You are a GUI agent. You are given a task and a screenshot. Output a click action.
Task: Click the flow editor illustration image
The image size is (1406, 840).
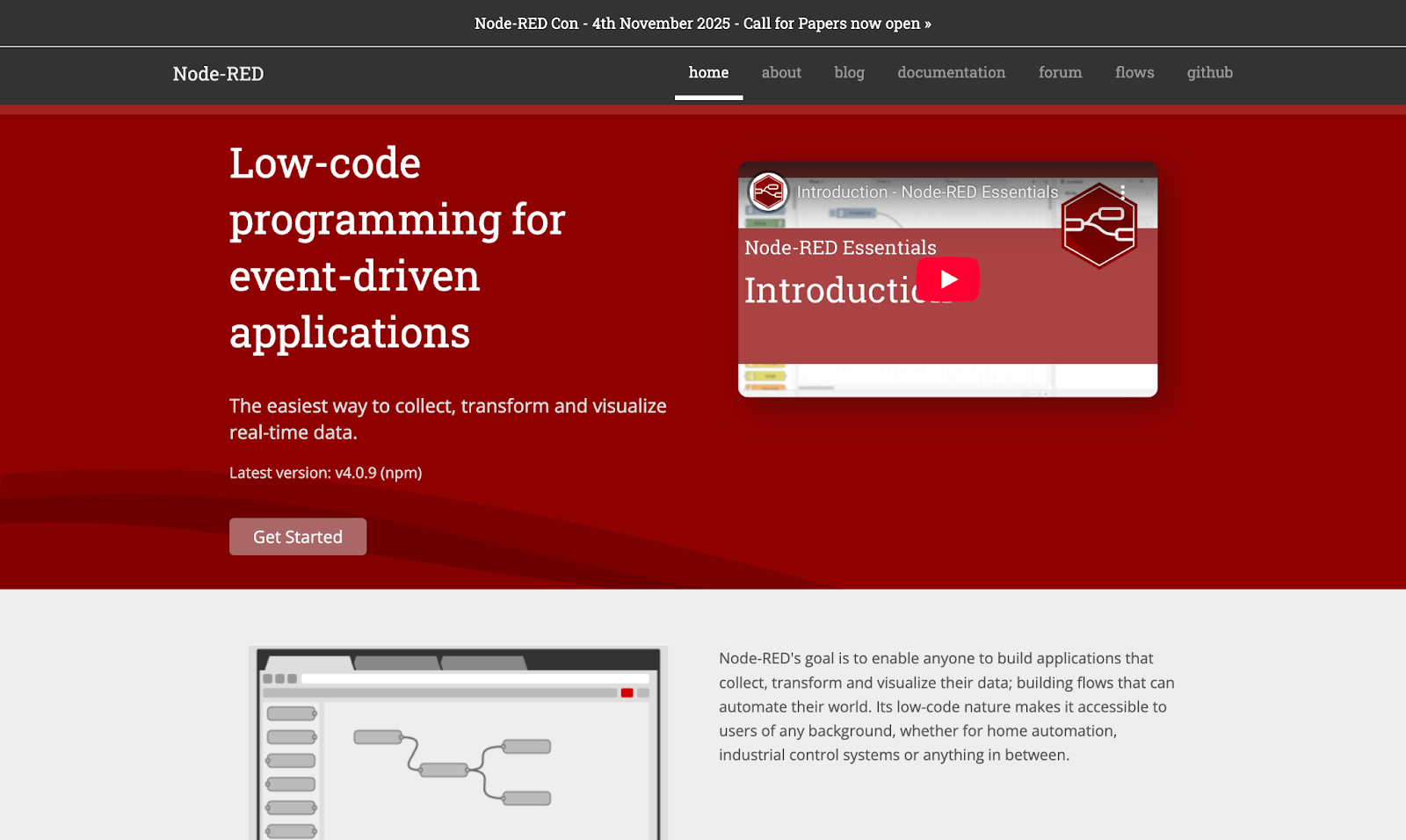[458, 743]
